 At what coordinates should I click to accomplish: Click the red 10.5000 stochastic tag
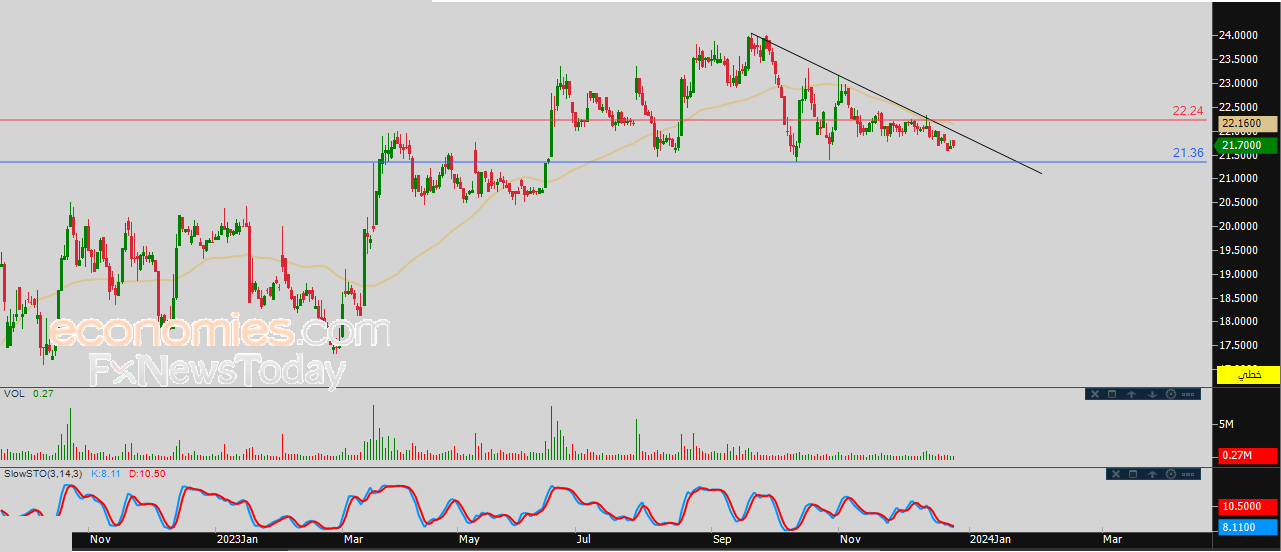pyautogui.click(x=1248, y=507)
